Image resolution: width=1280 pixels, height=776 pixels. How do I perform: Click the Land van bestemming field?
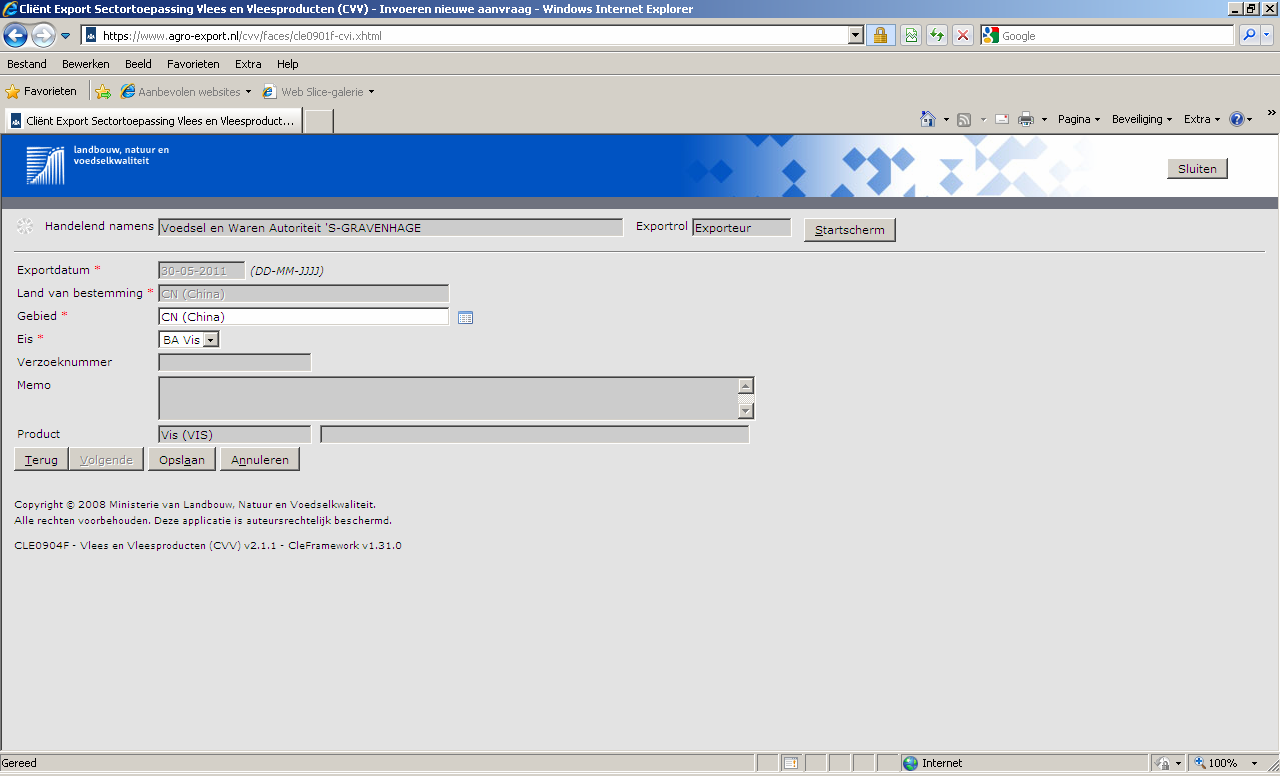(x=304, y=294)
